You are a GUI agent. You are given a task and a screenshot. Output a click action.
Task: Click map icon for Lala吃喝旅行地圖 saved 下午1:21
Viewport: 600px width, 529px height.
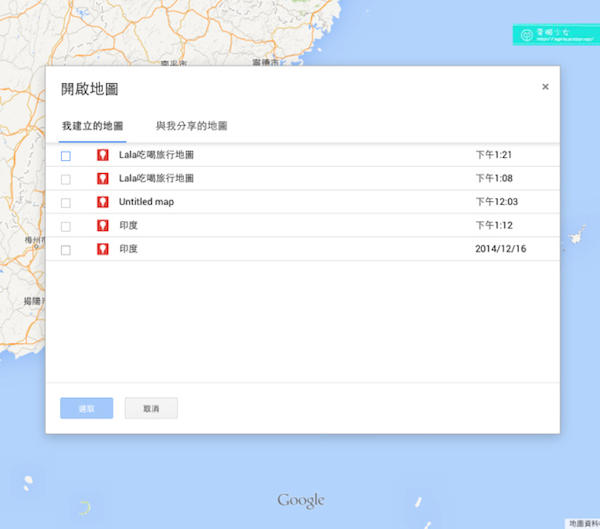102,155
